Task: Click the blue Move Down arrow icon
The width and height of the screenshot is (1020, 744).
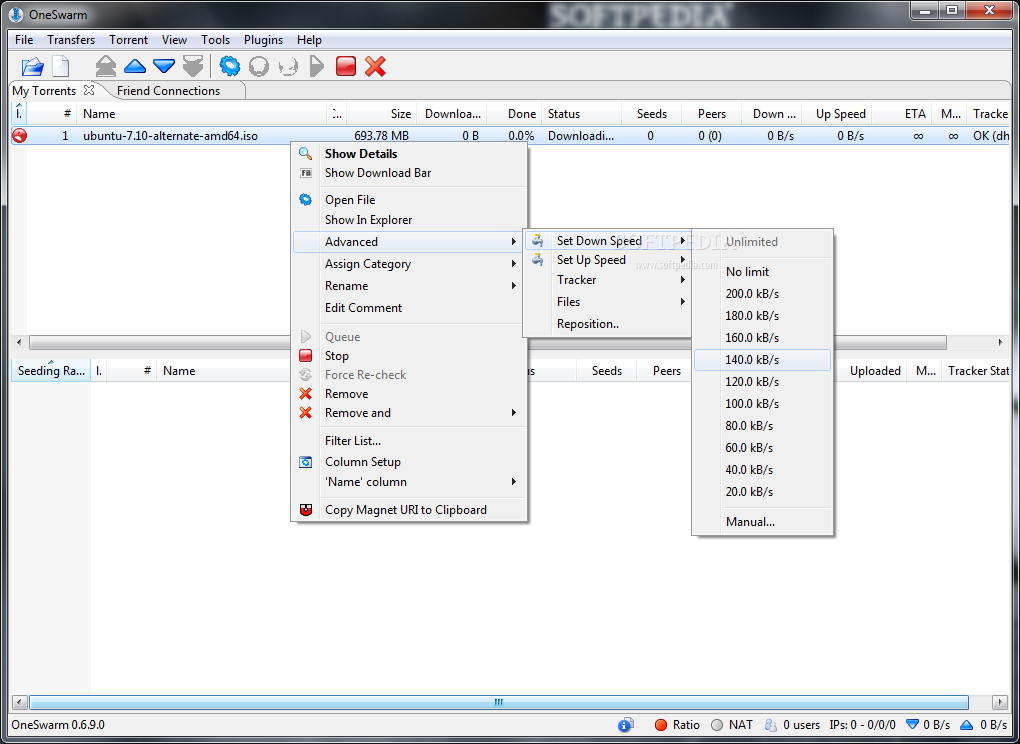Action: [164, 66]
